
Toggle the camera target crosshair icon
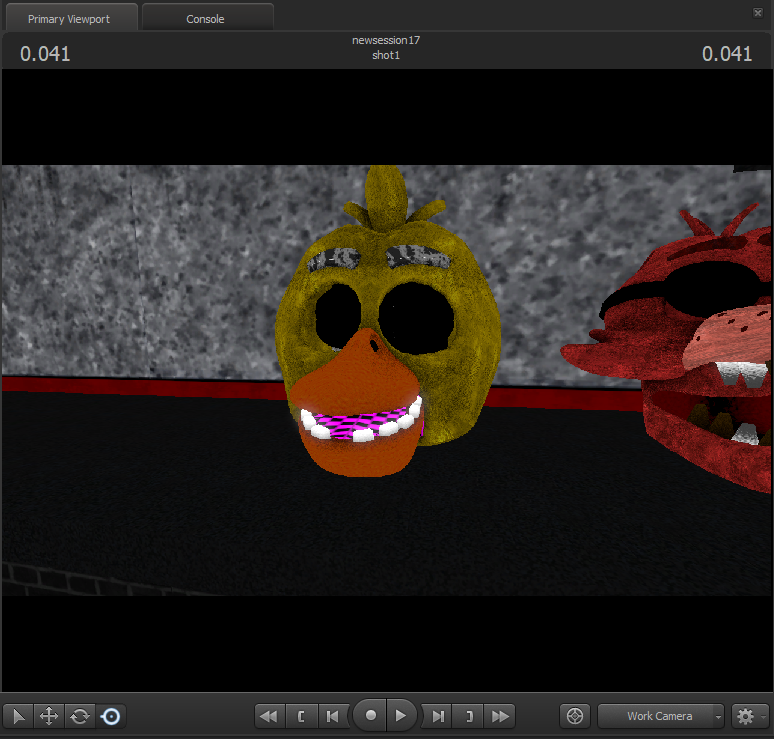pyautogui.click(x=575, y=716)
